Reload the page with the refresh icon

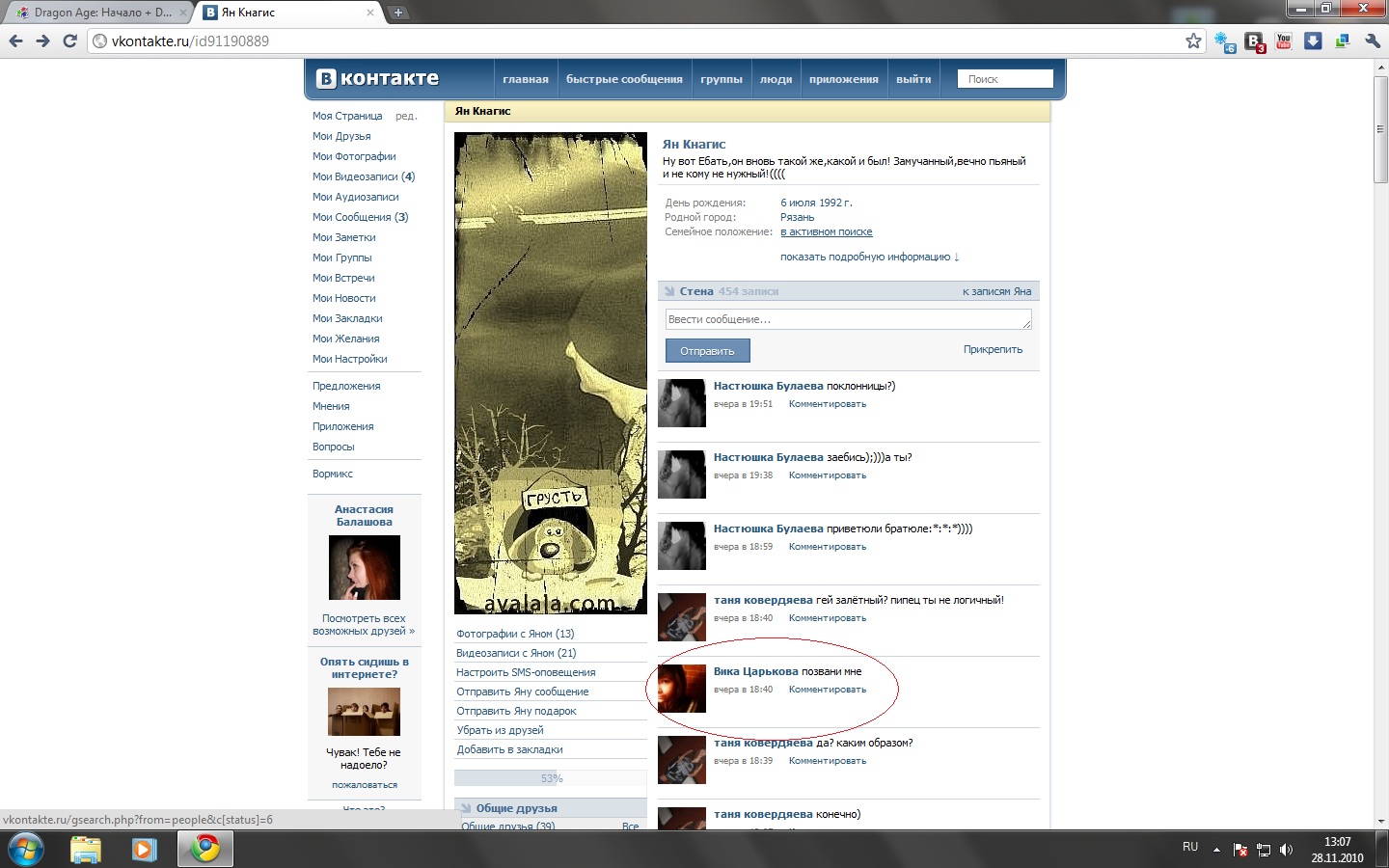click(69, 41)
